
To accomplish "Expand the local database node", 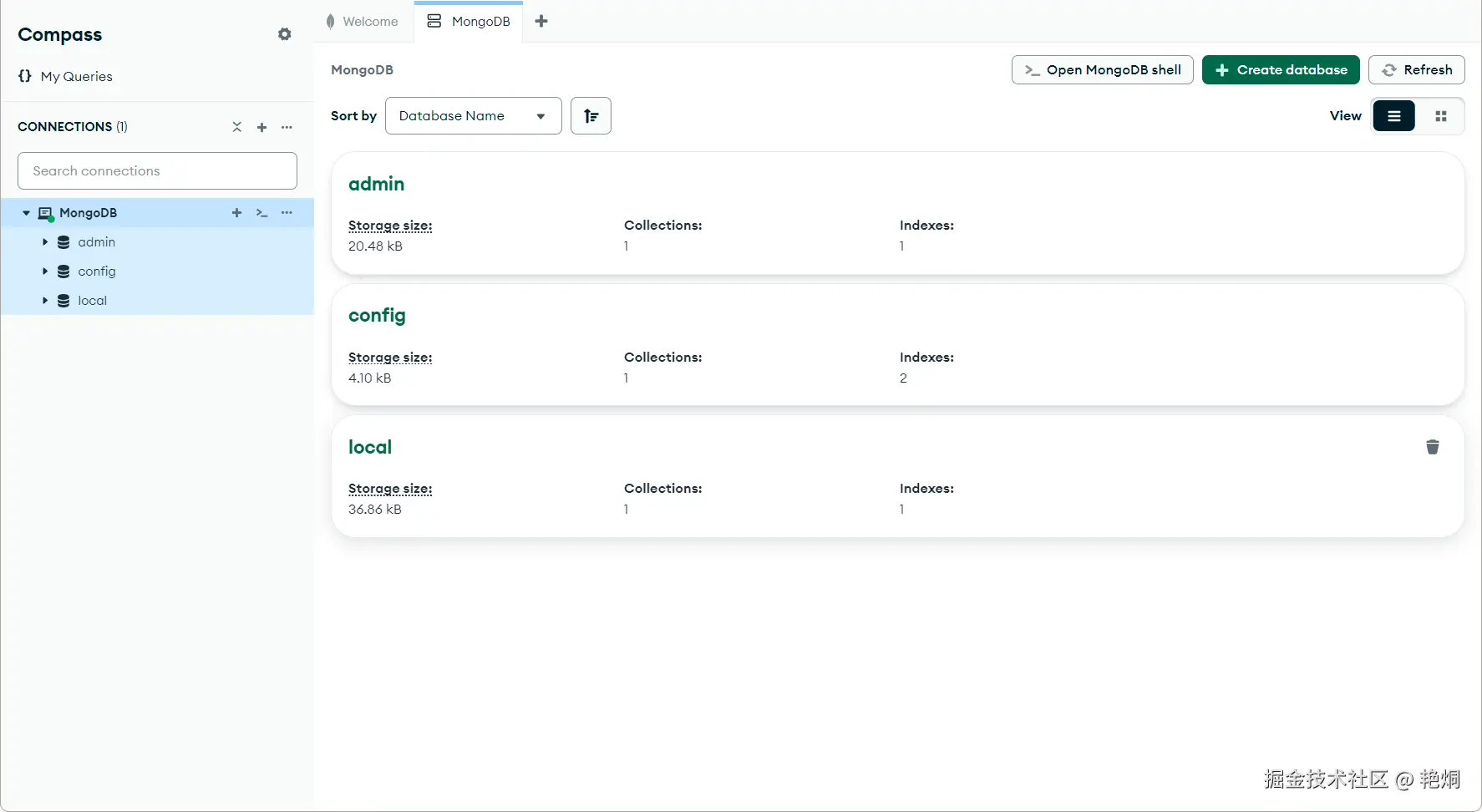I will click(45, 301).
